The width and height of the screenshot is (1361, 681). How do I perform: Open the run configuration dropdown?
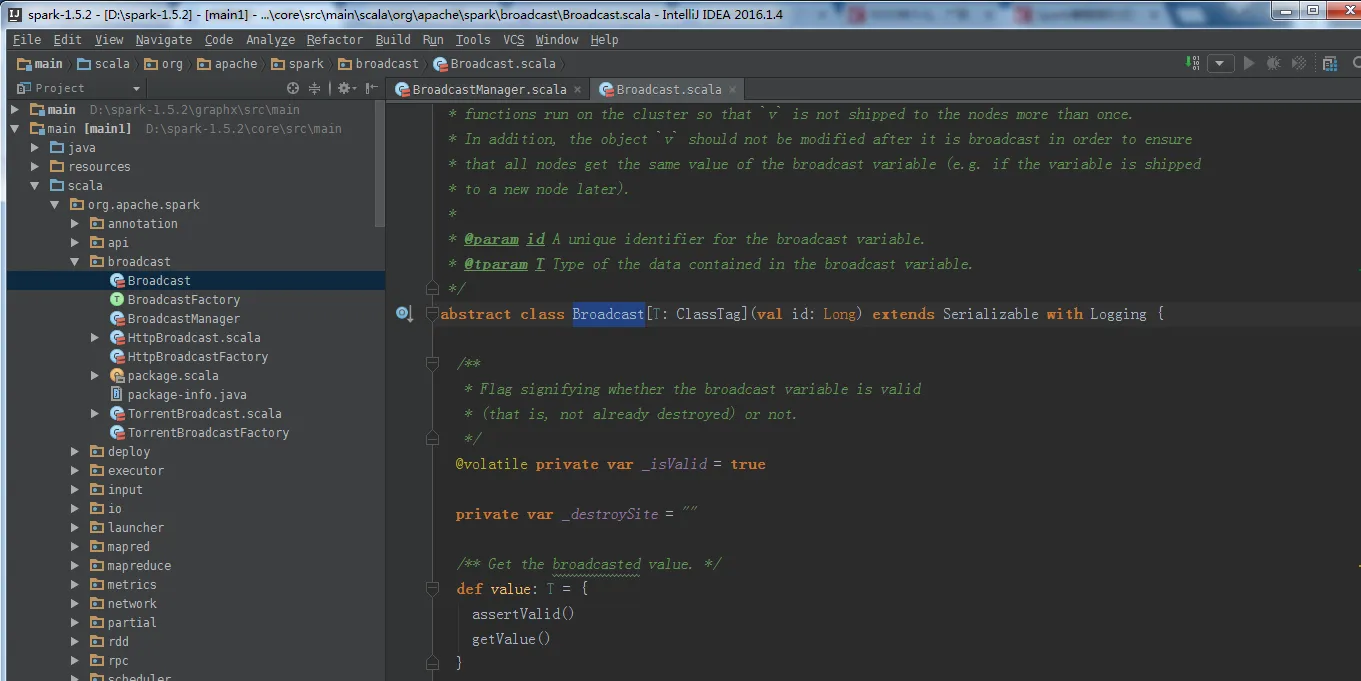(1220, 63)
